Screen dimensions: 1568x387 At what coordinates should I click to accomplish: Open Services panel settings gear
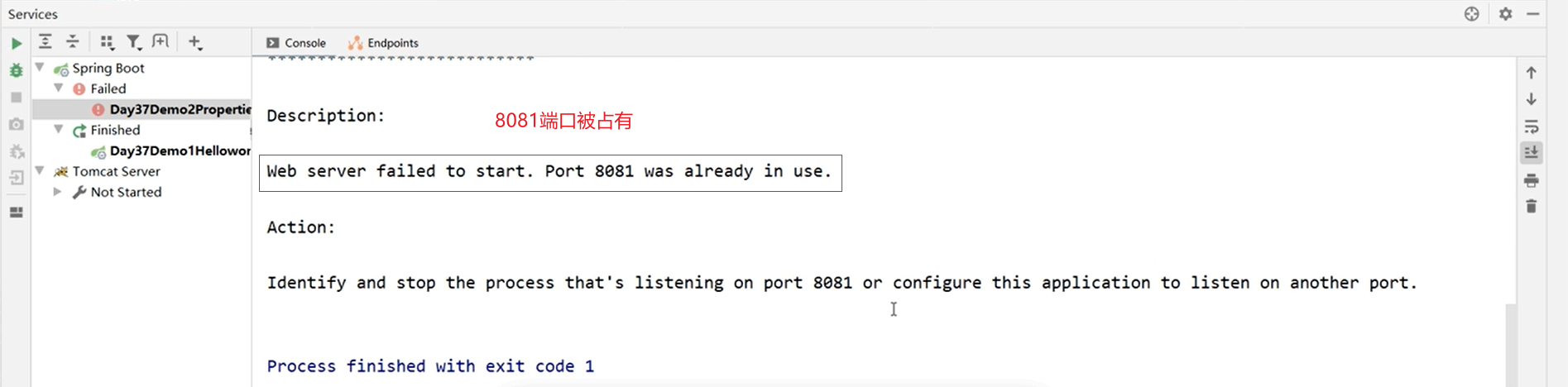click(x=1506, y=14)
